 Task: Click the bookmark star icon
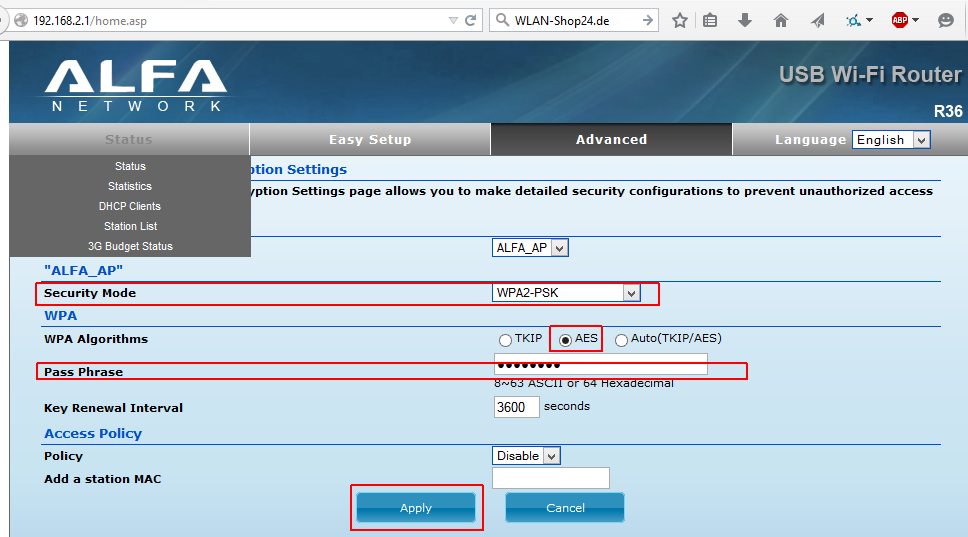click(x=680, y=20)
